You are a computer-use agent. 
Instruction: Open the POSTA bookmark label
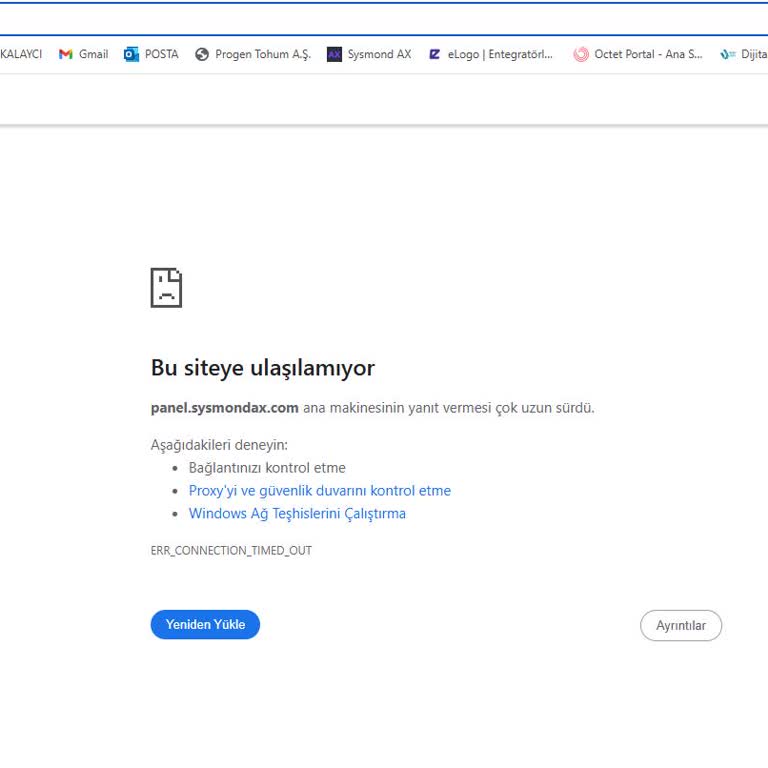pyautogui.click(x=162, y=54)
